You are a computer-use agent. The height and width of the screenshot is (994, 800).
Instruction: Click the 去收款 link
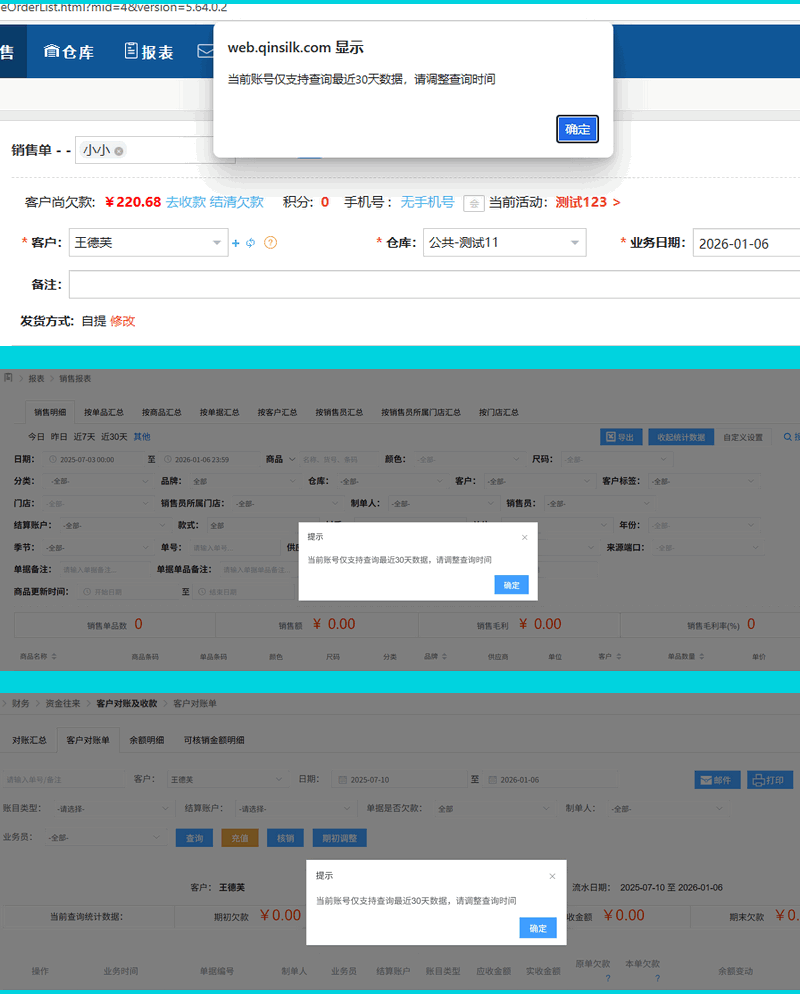(185, 202)
